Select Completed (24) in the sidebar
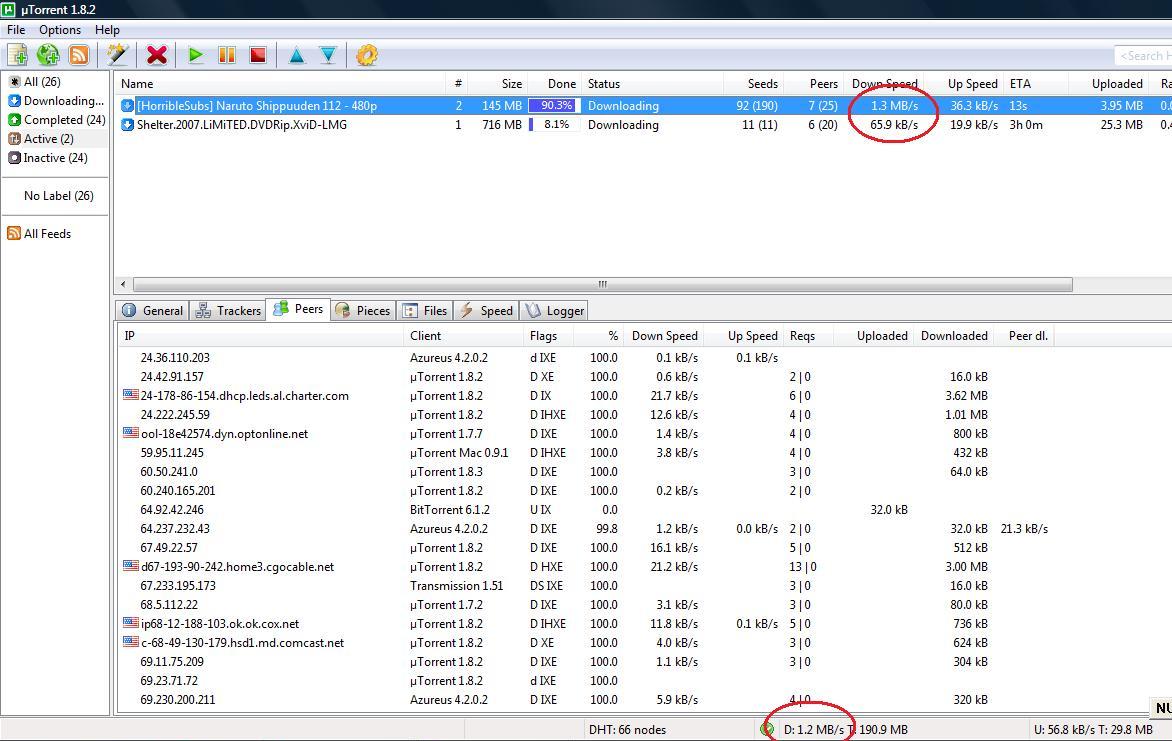 tap(57, 120)
